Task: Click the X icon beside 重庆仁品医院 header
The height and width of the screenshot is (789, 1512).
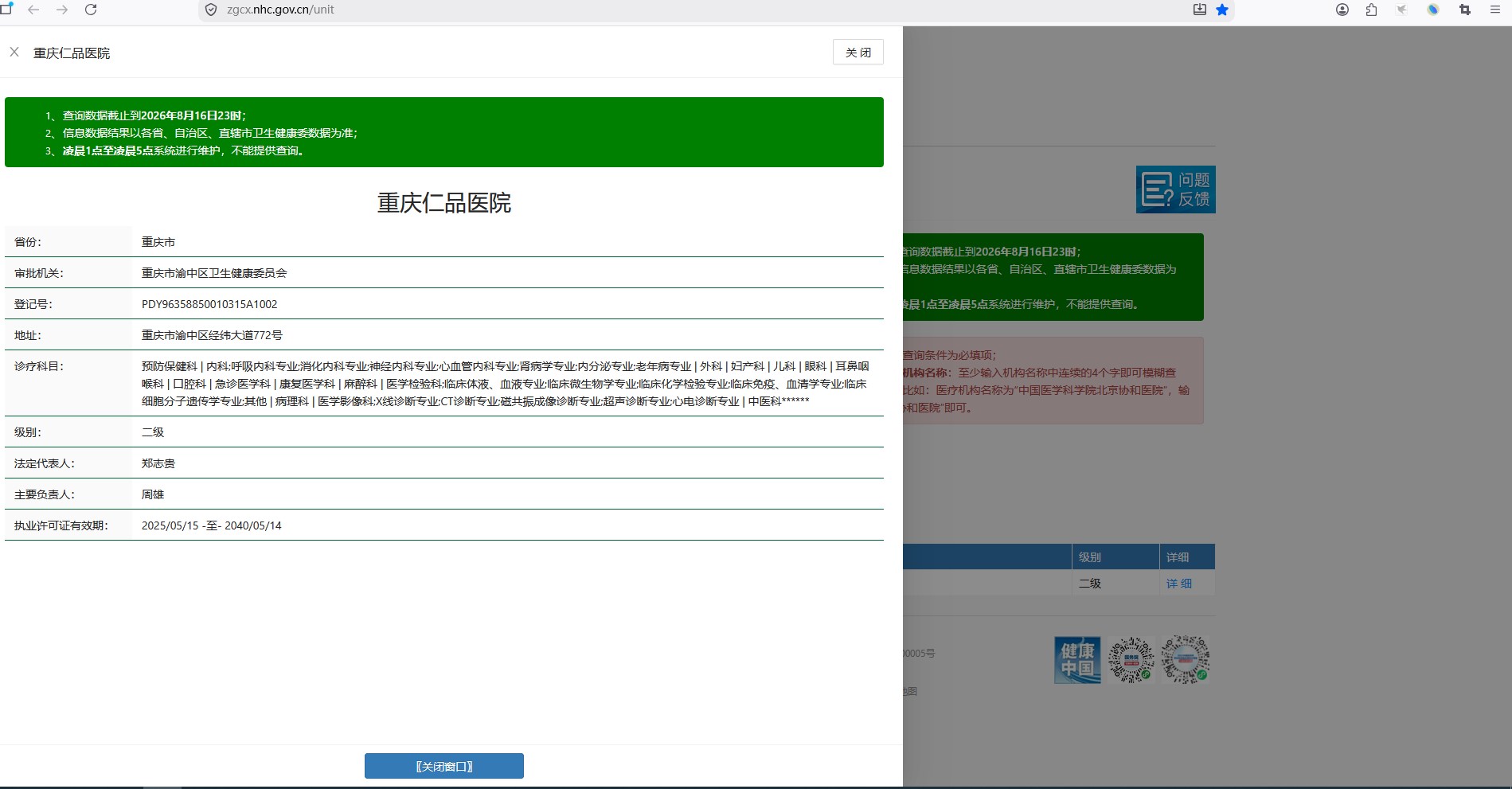Action: tap(14, 52)
